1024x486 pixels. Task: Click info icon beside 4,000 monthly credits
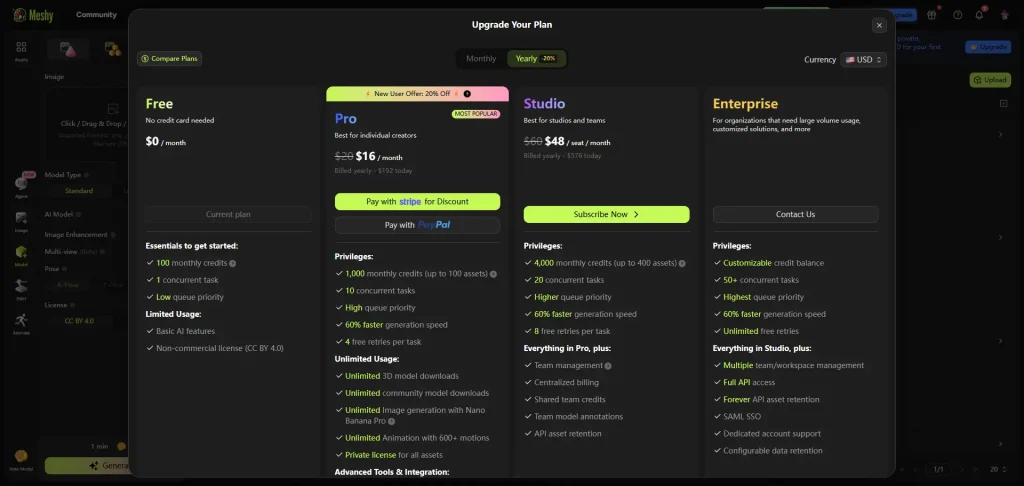click(x=682, y=263)
